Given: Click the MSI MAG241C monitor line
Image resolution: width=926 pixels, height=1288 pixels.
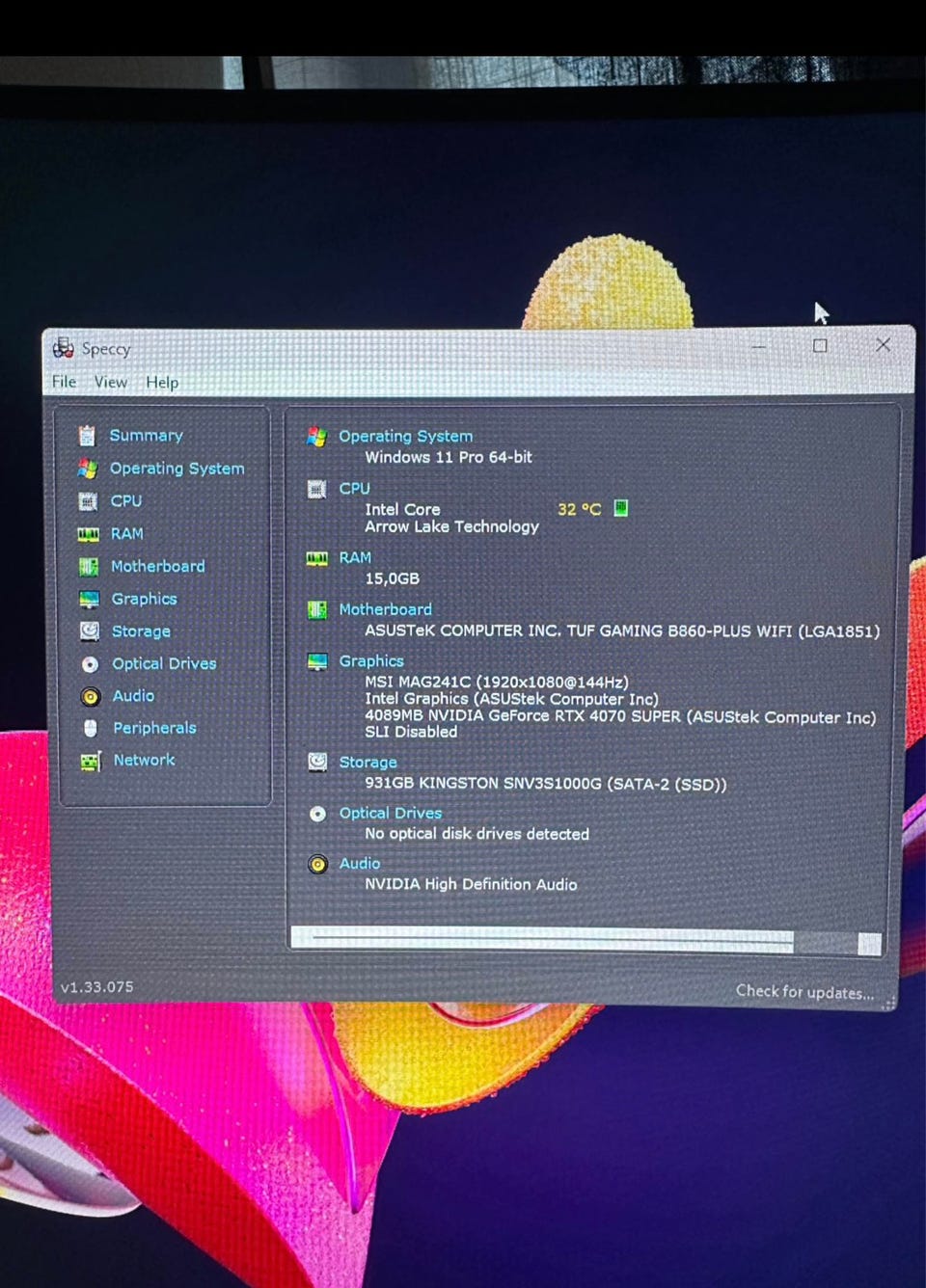Looking at the screenshot, I should coord(496,682).
